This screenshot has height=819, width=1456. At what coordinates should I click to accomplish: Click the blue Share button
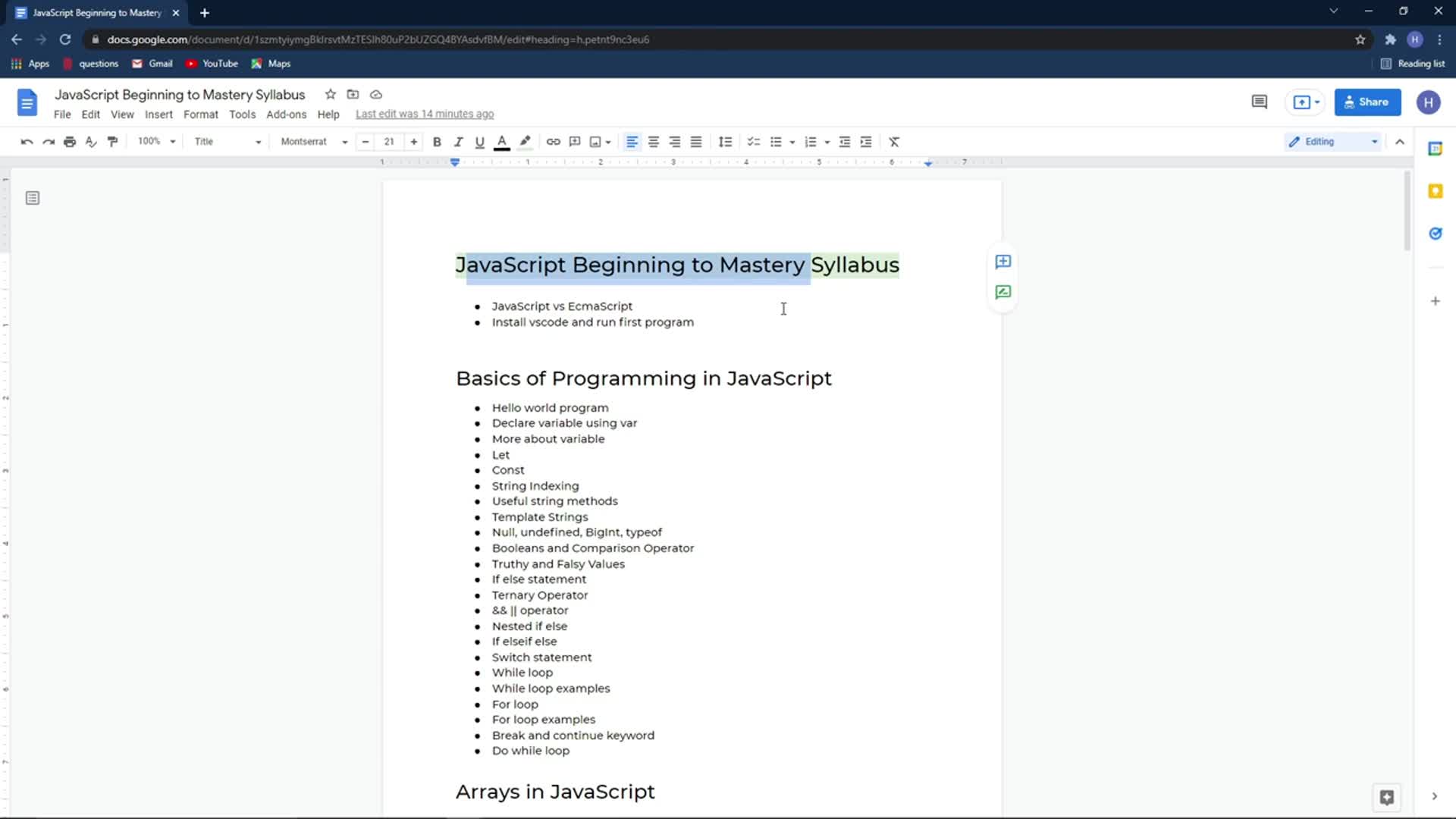click(x=1367, y=102)
